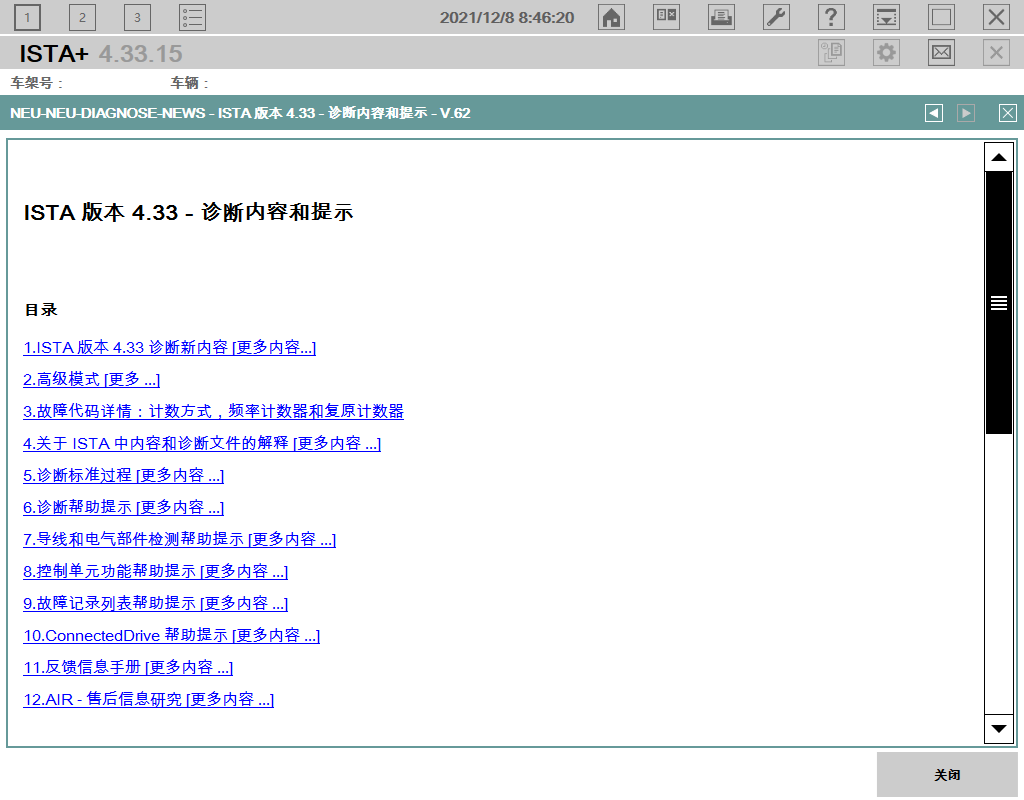Viewport: 1024px width, 800px height.
Task: Click the print icon
Action: (722, 18)
